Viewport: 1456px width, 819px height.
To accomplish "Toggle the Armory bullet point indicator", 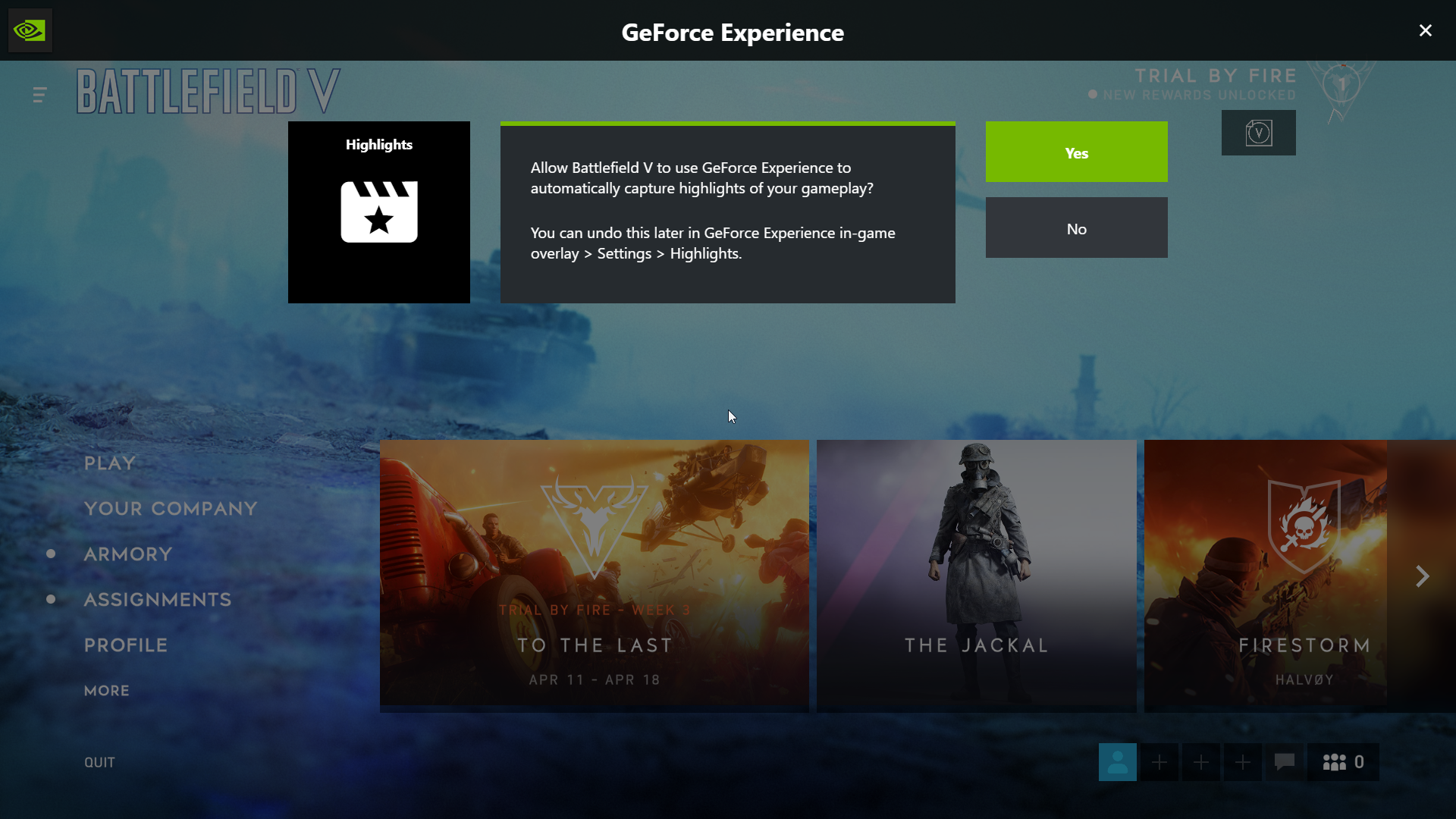I will (x=56, y=553).
